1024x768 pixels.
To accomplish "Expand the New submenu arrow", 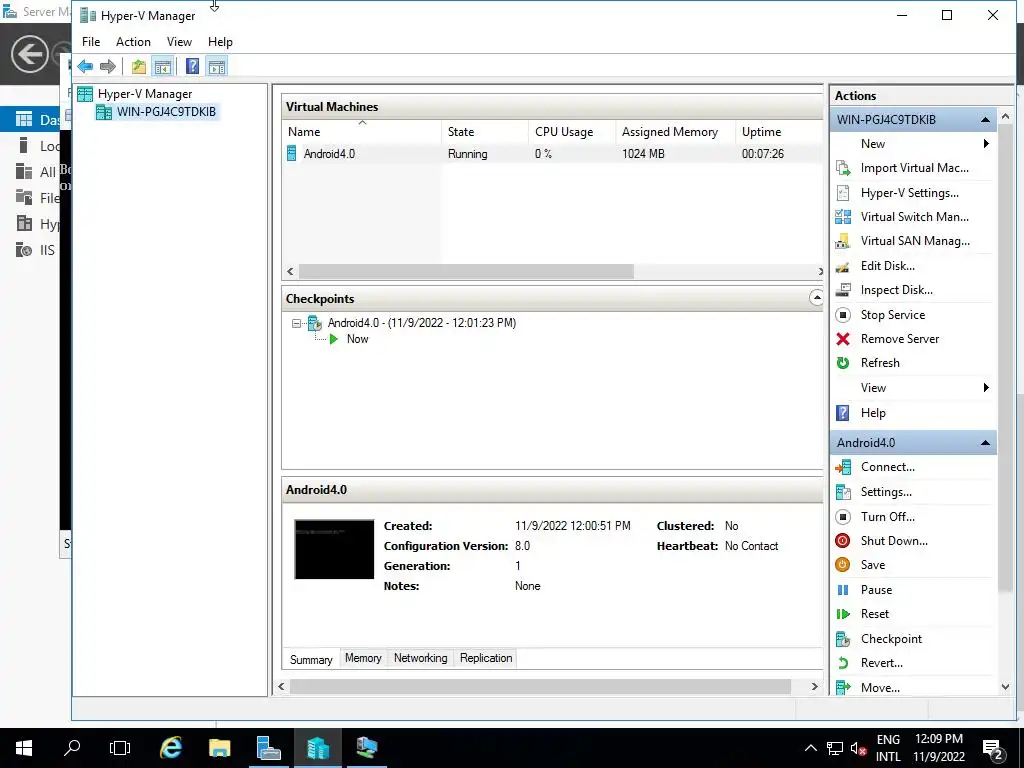I will coord(986,144).
